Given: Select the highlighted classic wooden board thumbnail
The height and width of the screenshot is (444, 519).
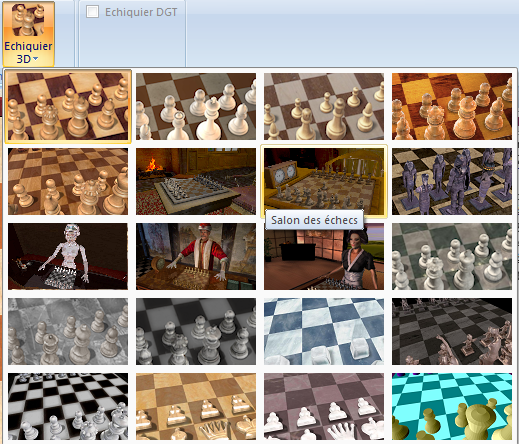Looking at the screenshot, I should coord(68,106).
